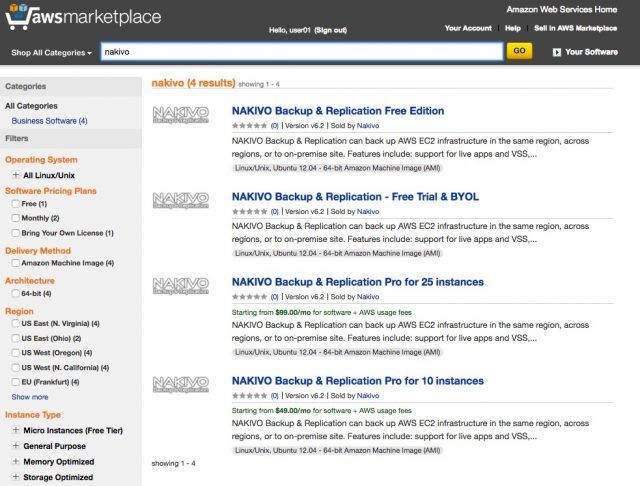This screenshot has height=486, width=640.
Task: Open NAKIVO Pro for 25 instances
Action: click(358, 282)
